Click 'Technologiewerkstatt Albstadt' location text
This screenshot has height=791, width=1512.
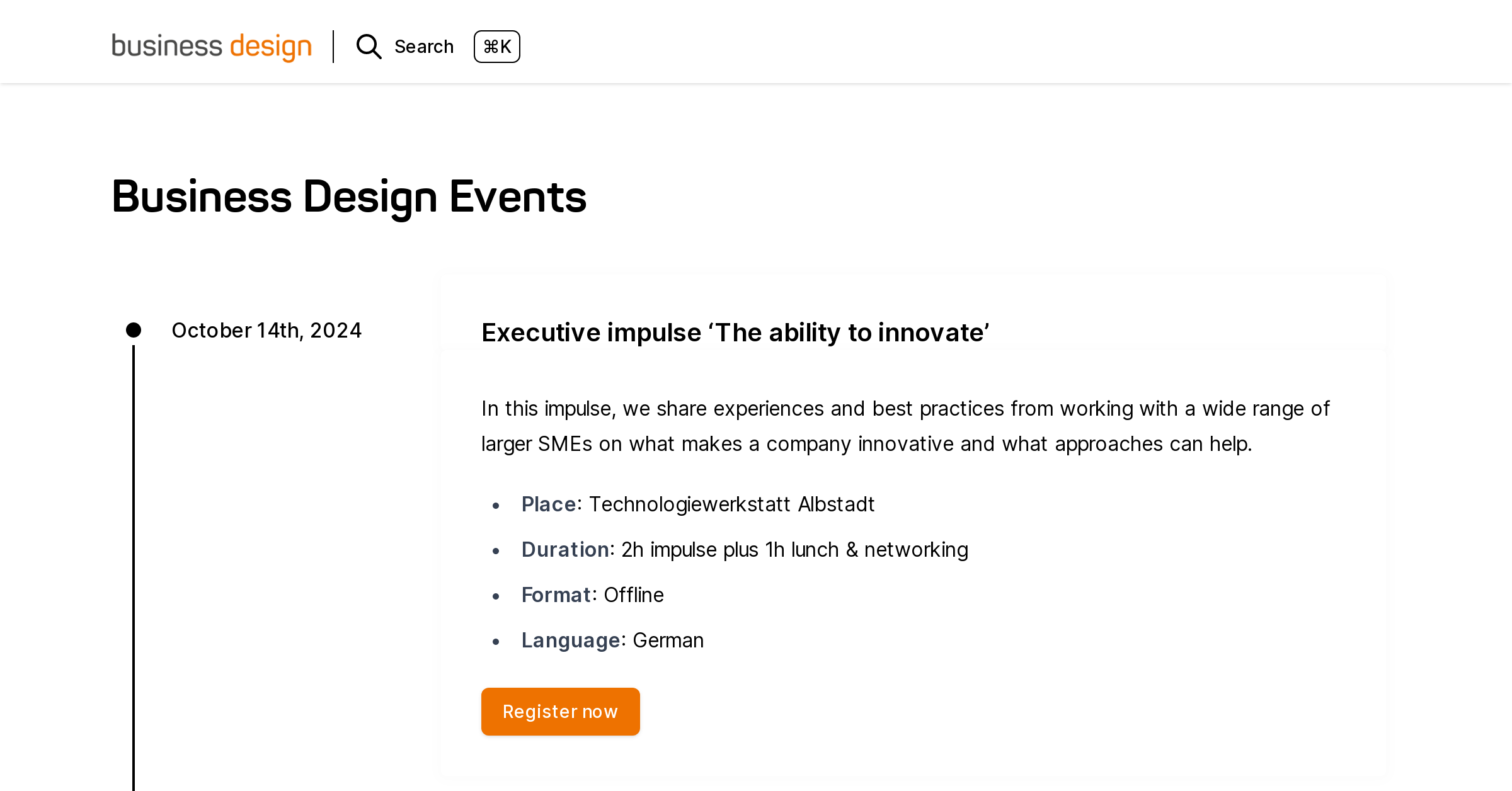pyautogui.click(x=731, y=504)
